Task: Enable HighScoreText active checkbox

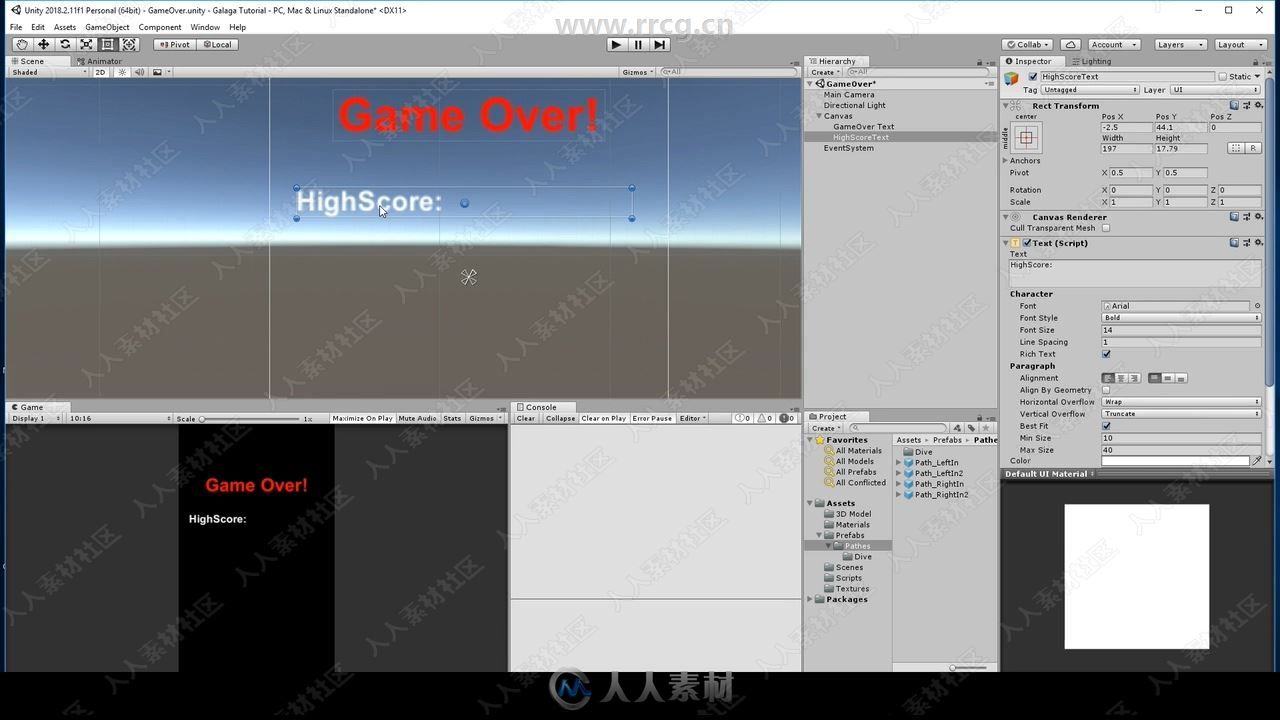Action: [1033, 76]
